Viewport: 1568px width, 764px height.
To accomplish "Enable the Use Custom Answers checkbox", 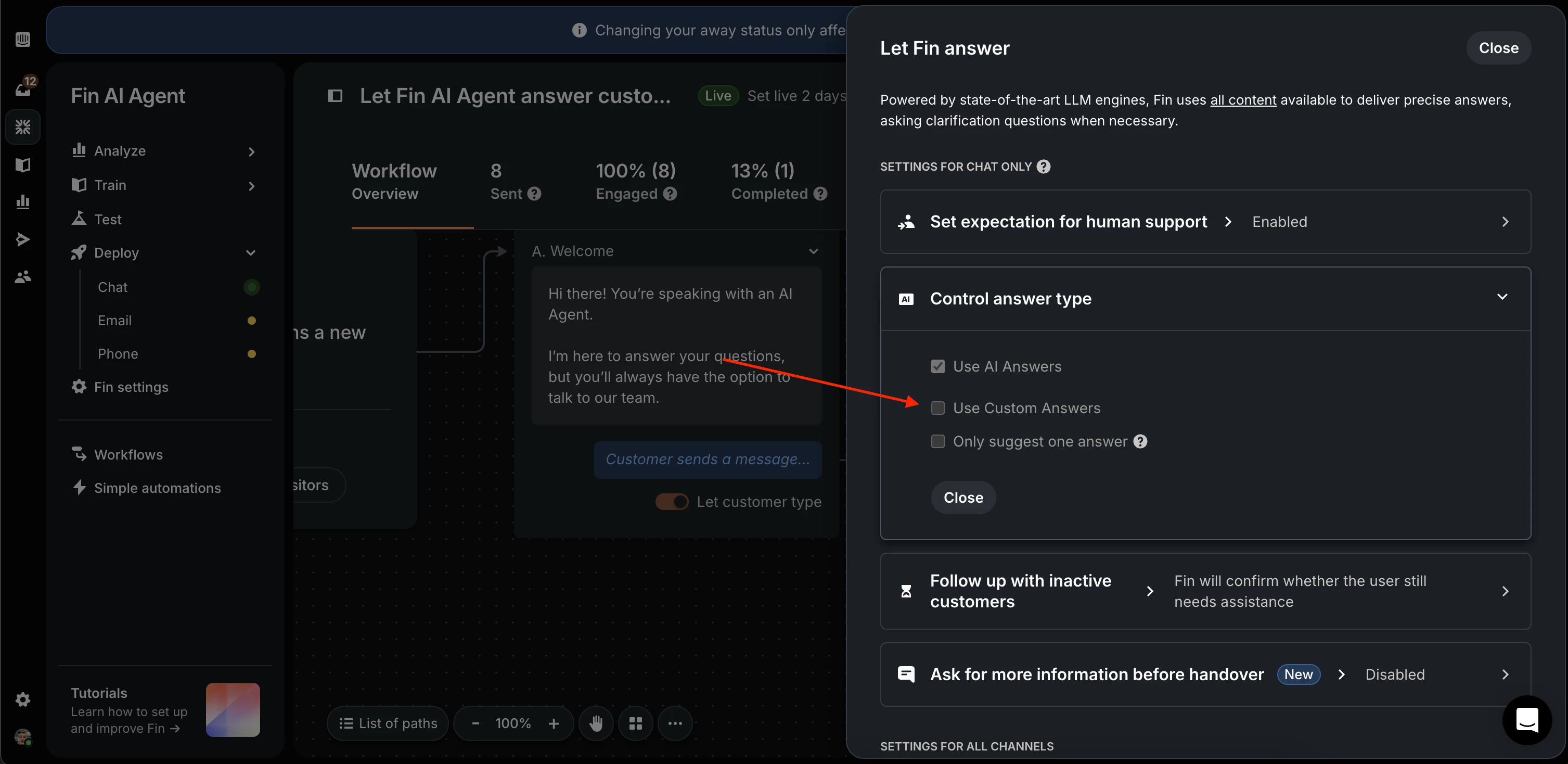I will [937, 408].
